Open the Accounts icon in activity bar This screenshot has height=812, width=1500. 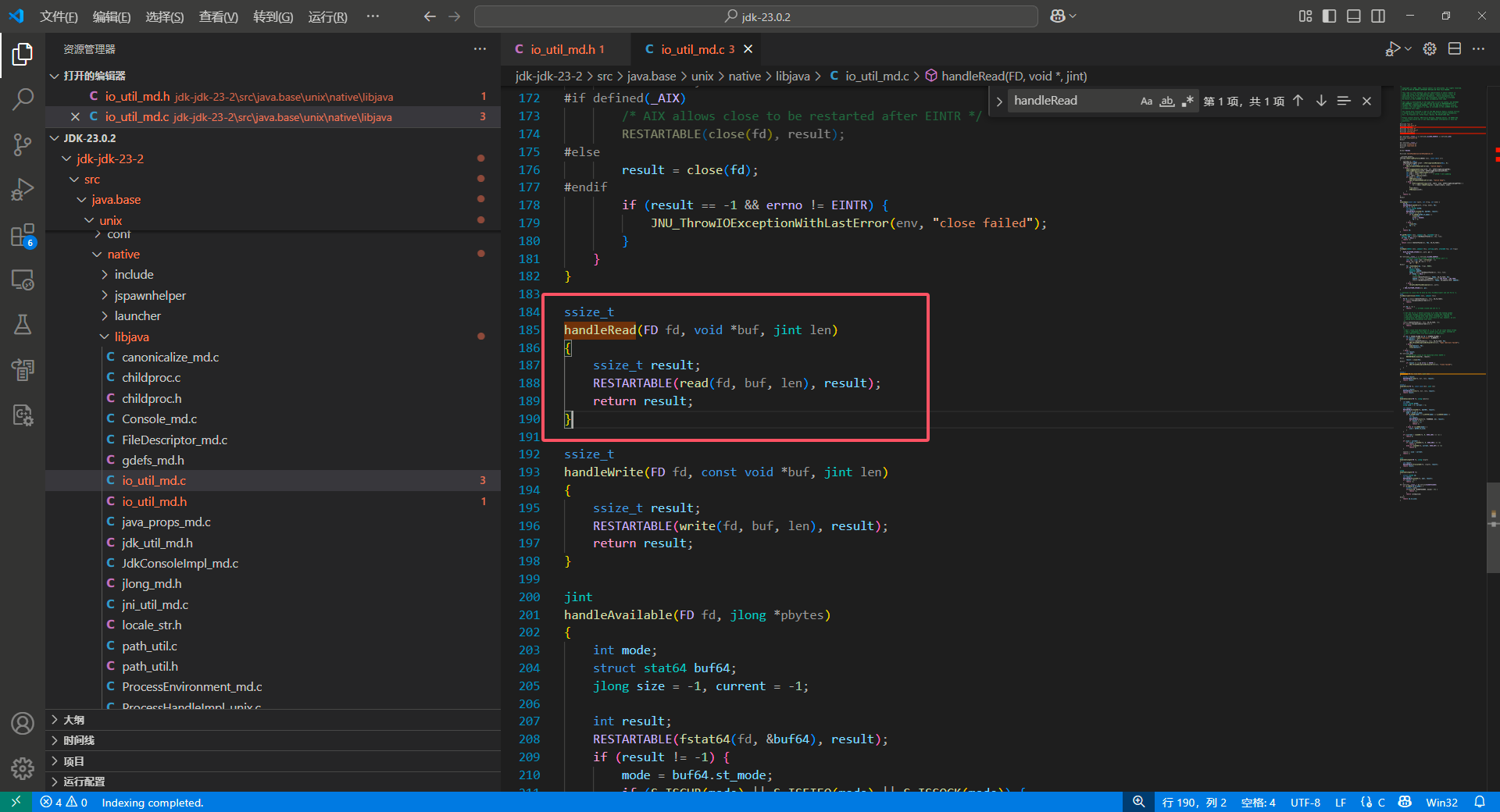point(23,724)
